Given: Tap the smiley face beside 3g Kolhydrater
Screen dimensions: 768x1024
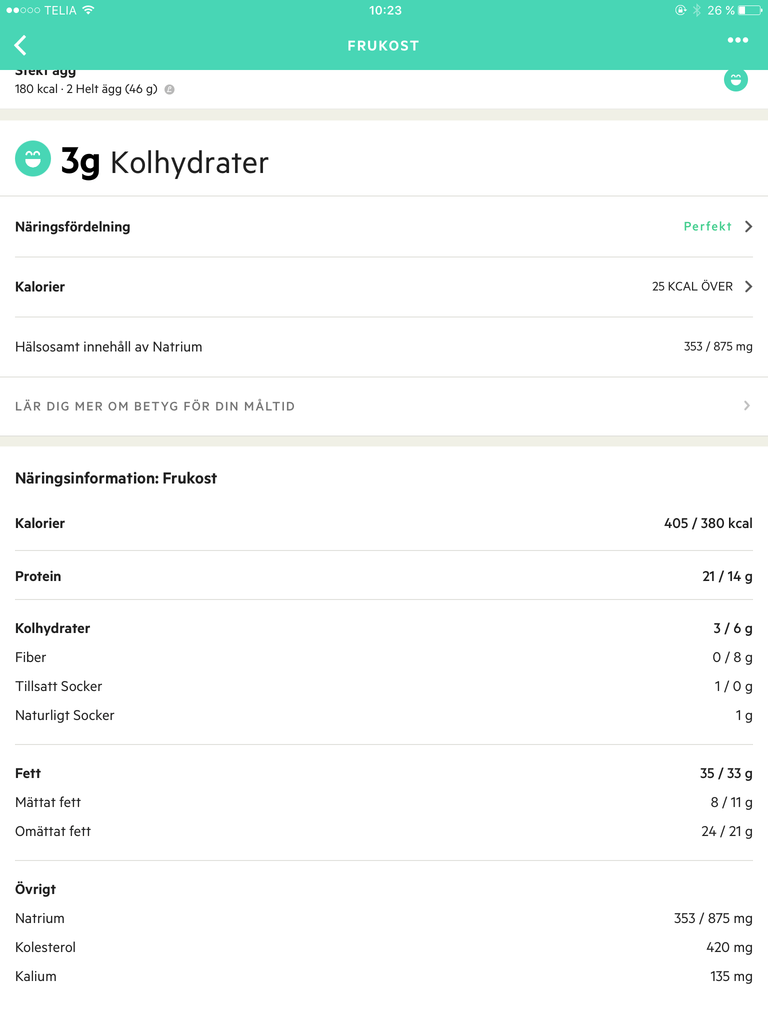Looking at the screenshot, I should pyautogui.click(x=33, y=159).
